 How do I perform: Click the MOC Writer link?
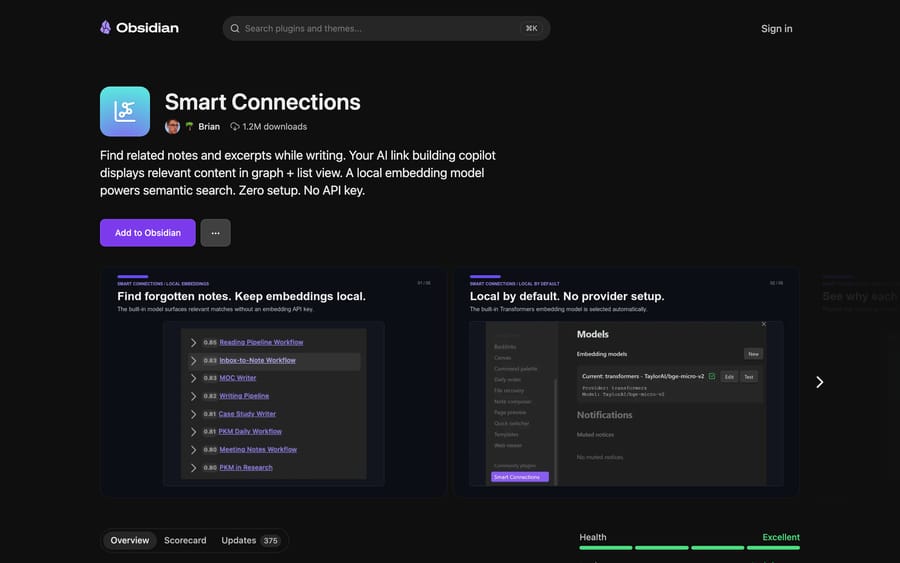click(x=238, y=378)
